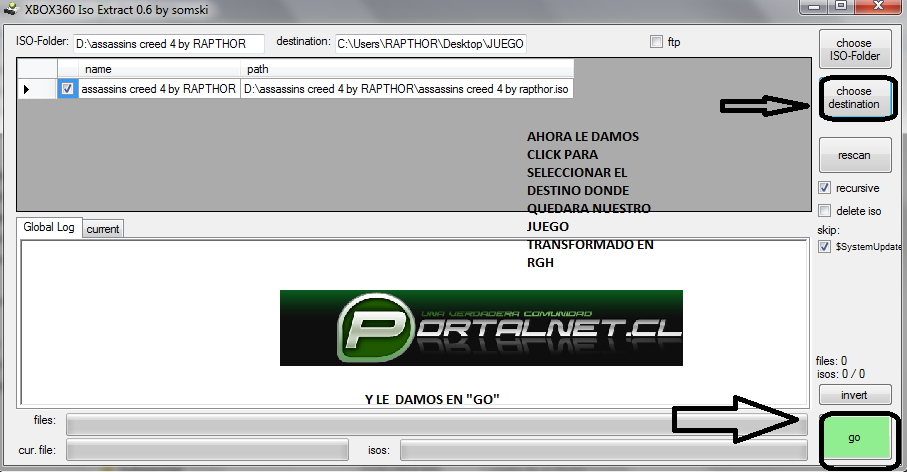The image size is (907, 472).
Task: Switch to the current tab
Action: coord(103,229)
